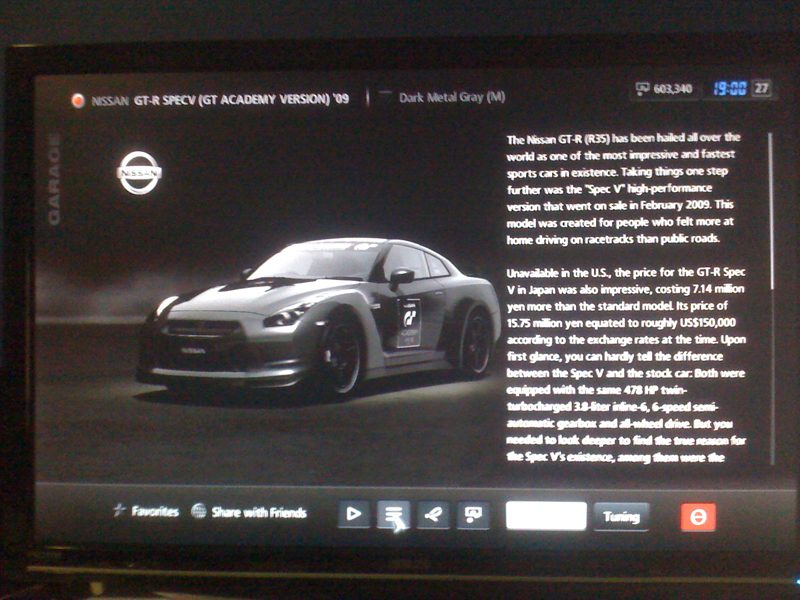The image size is (800, 600).
Task: Click the blank white button beside Tuning
Action: [546, 516]
